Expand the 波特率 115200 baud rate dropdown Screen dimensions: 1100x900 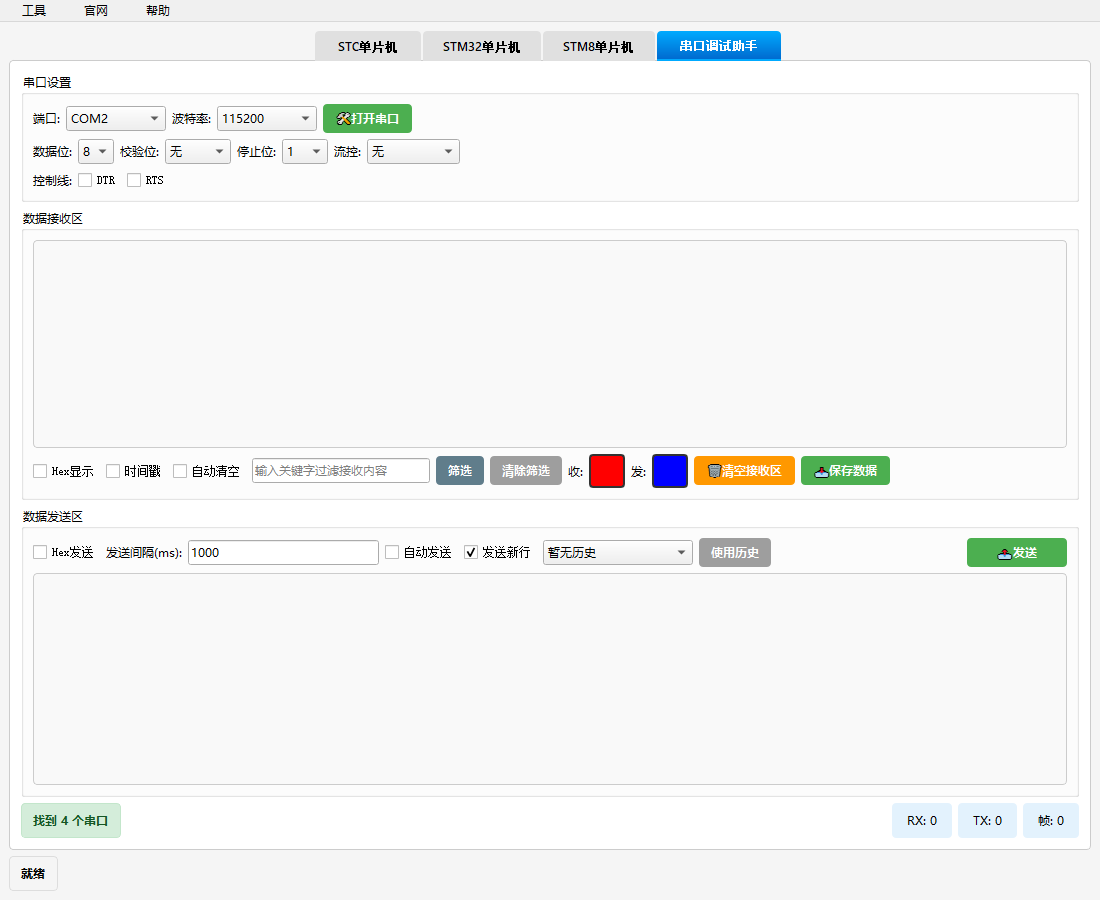pos(266,119)
